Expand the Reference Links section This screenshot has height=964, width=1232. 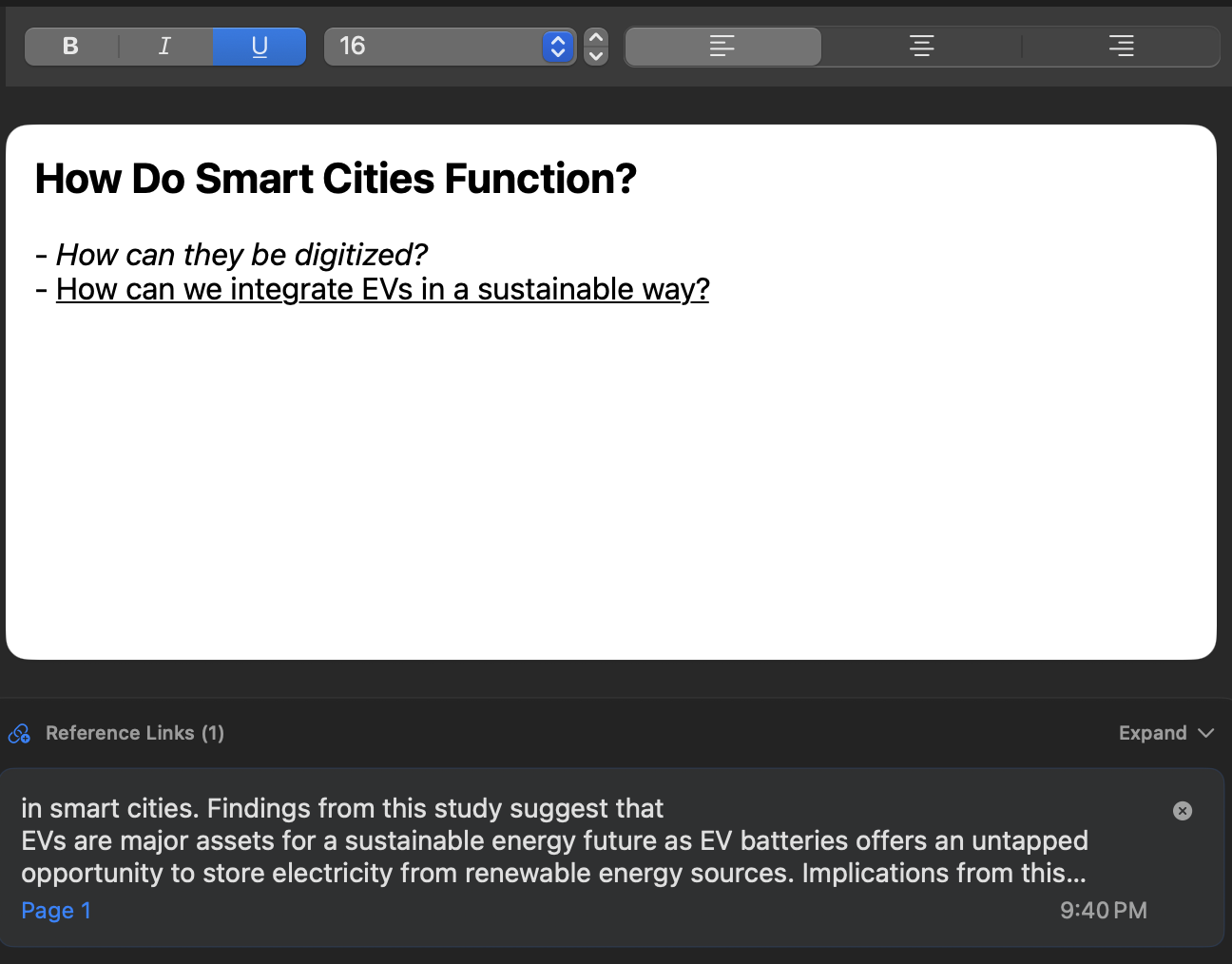(x=1166, y=733)
